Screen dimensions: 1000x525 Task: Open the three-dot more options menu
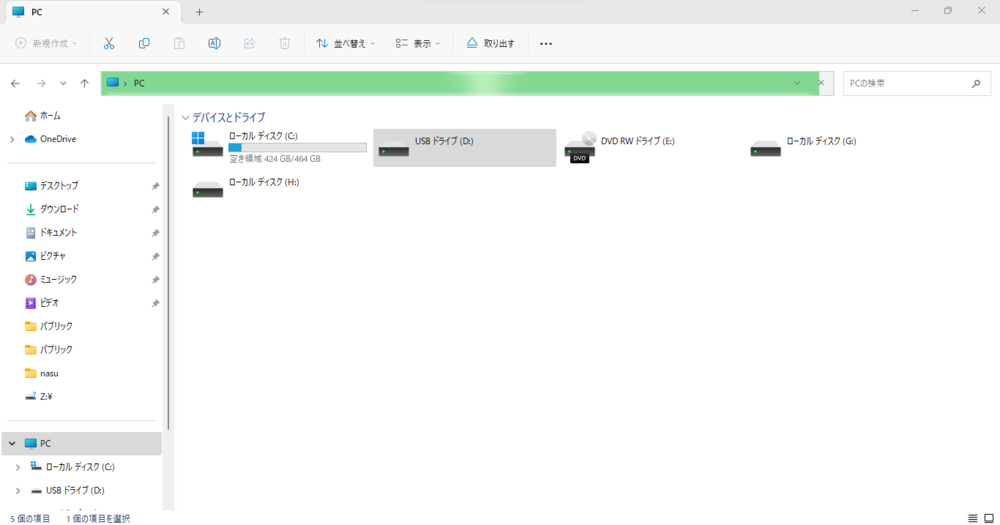[x=546, y=44]
